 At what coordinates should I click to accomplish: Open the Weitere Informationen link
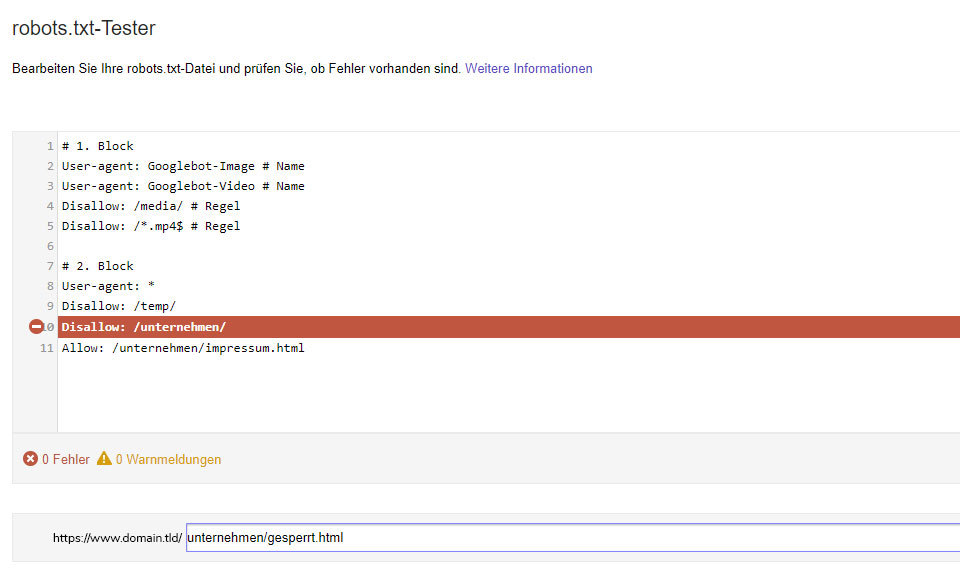[x=528, y=69]
